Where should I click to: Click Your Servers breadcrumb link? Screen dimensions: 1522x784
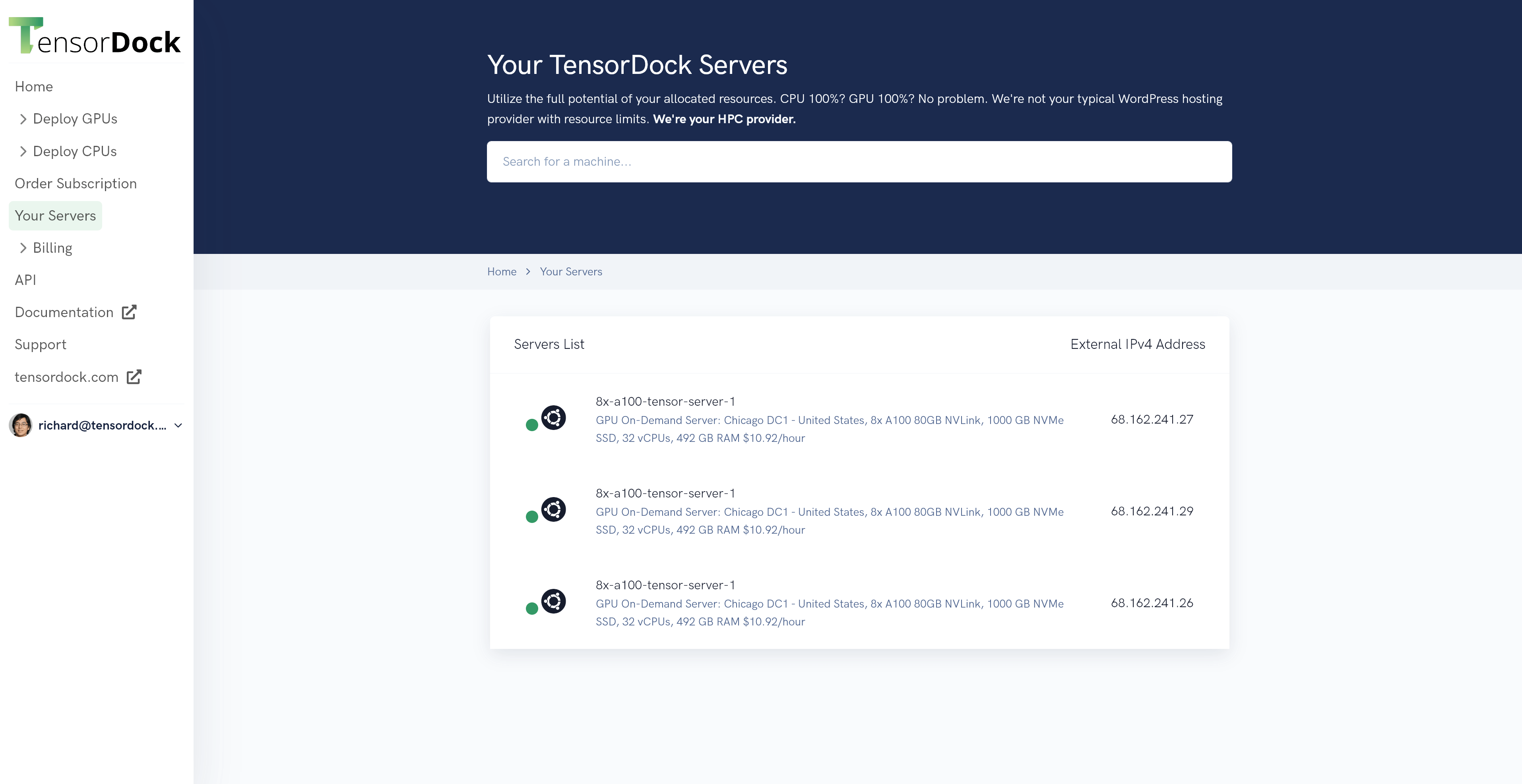coord(571,272)
